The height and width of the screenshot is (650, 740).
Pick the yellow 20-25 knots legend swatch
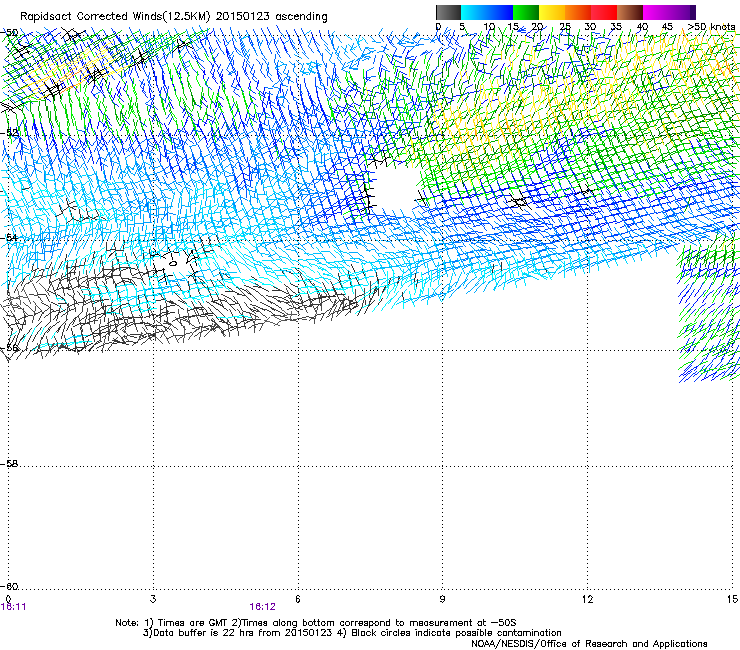(552, 12)
